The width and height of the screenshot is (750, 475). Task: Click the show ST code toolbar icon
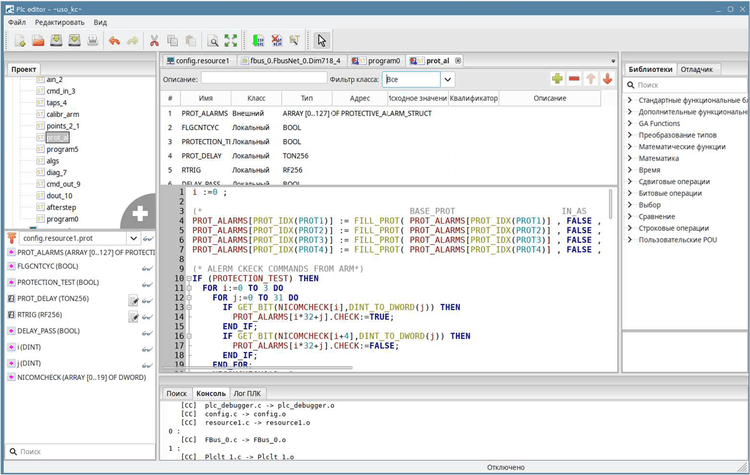click(x=295, y=41)
